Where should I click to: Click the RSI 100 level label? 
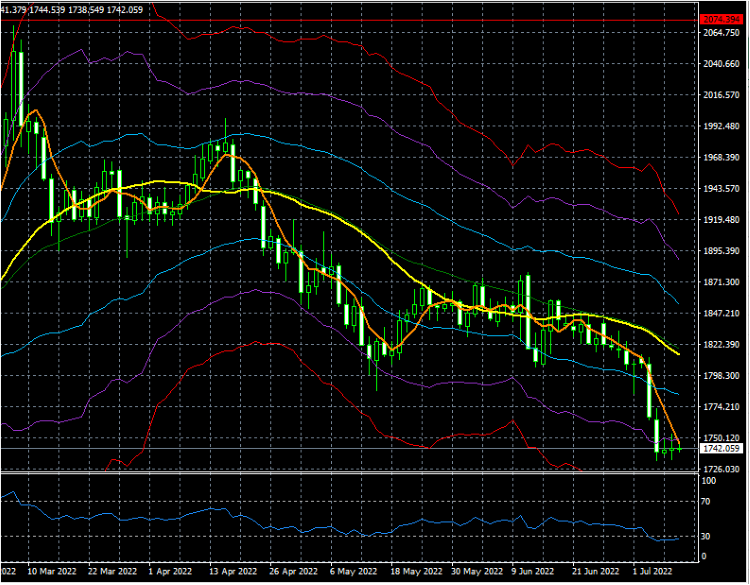(709, 481)
